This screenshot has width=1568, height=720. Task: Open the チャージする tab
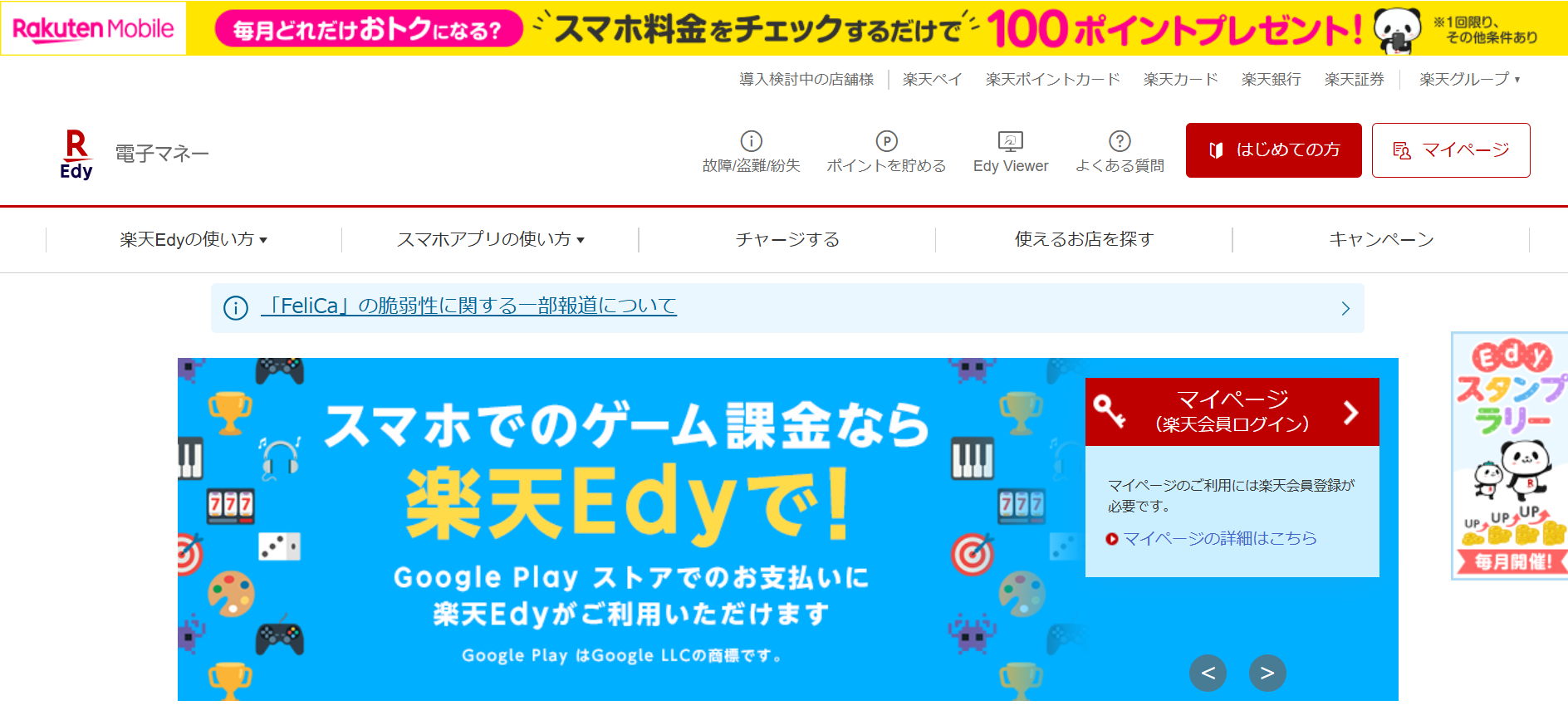coord(787,239)
